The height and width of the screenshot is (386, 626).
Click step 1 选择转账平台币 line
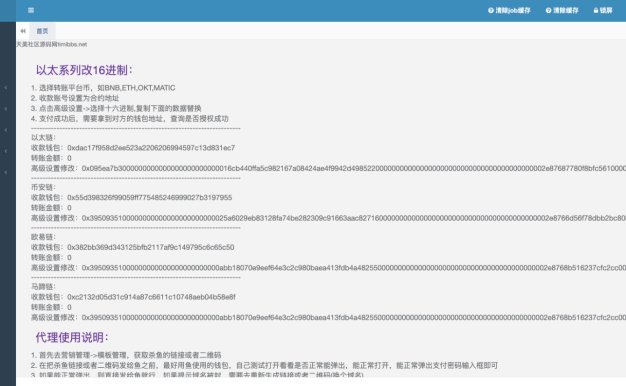click(103, 88)
